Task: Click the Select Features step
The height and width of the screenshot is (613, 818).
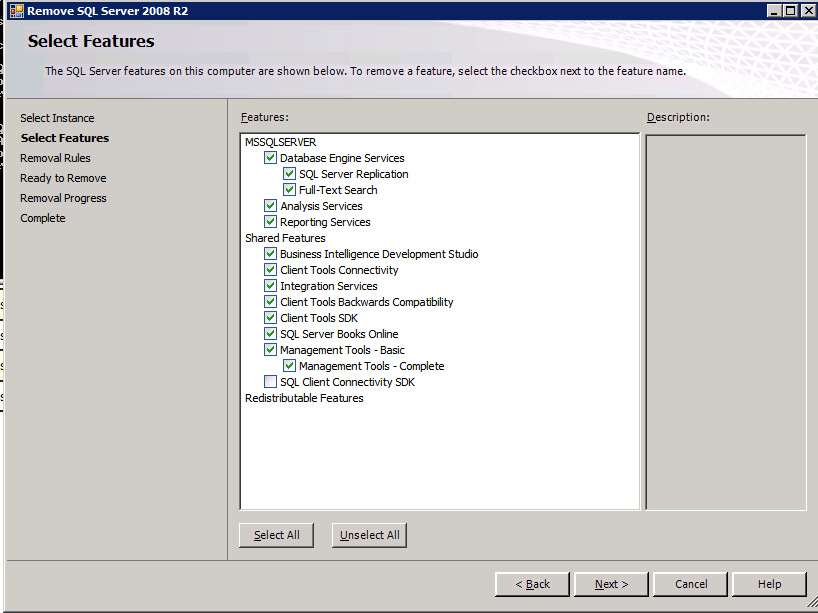Action: [65, 138]
